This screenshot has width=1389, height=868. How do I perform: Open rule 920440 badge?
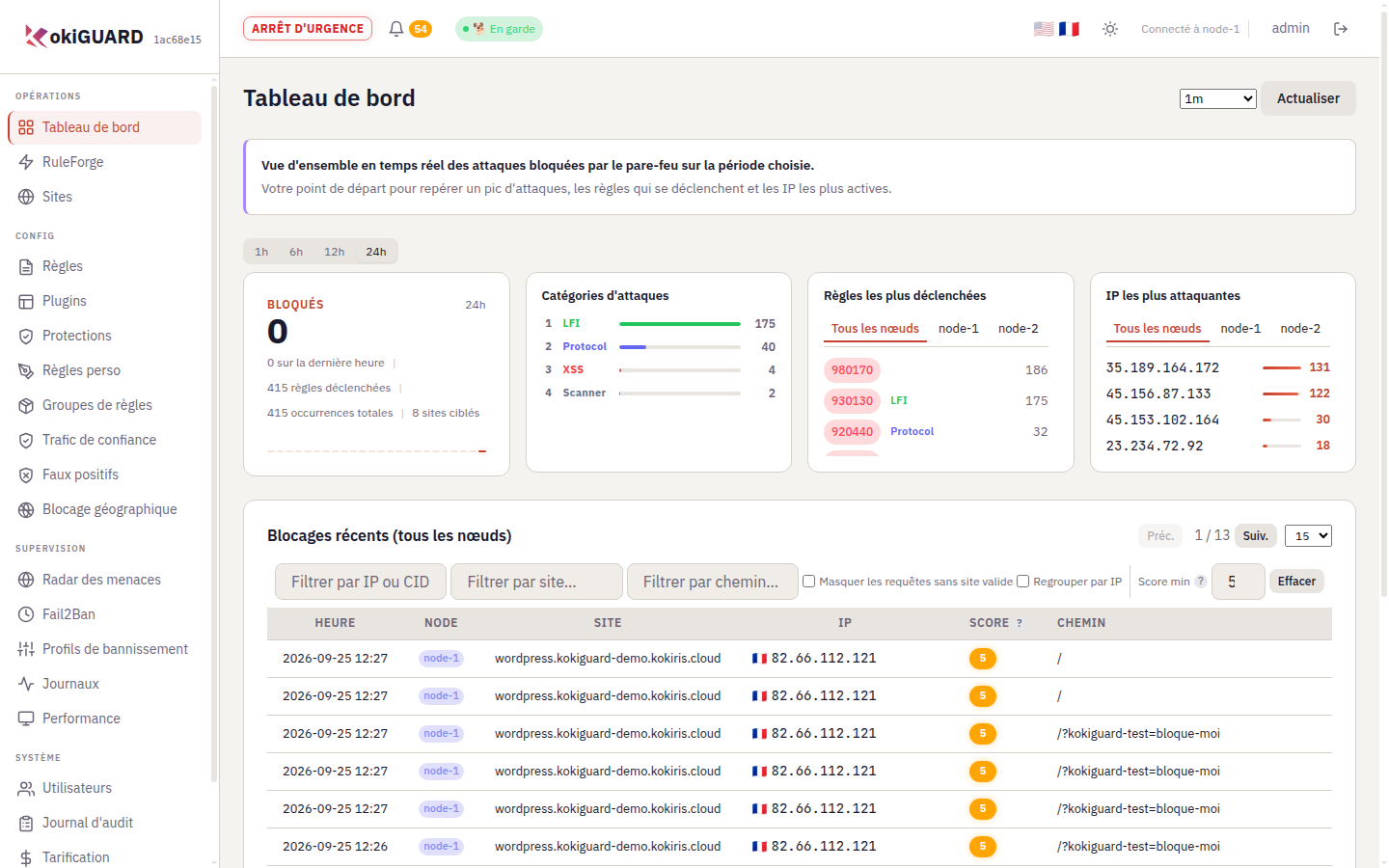tap(852, 432)
